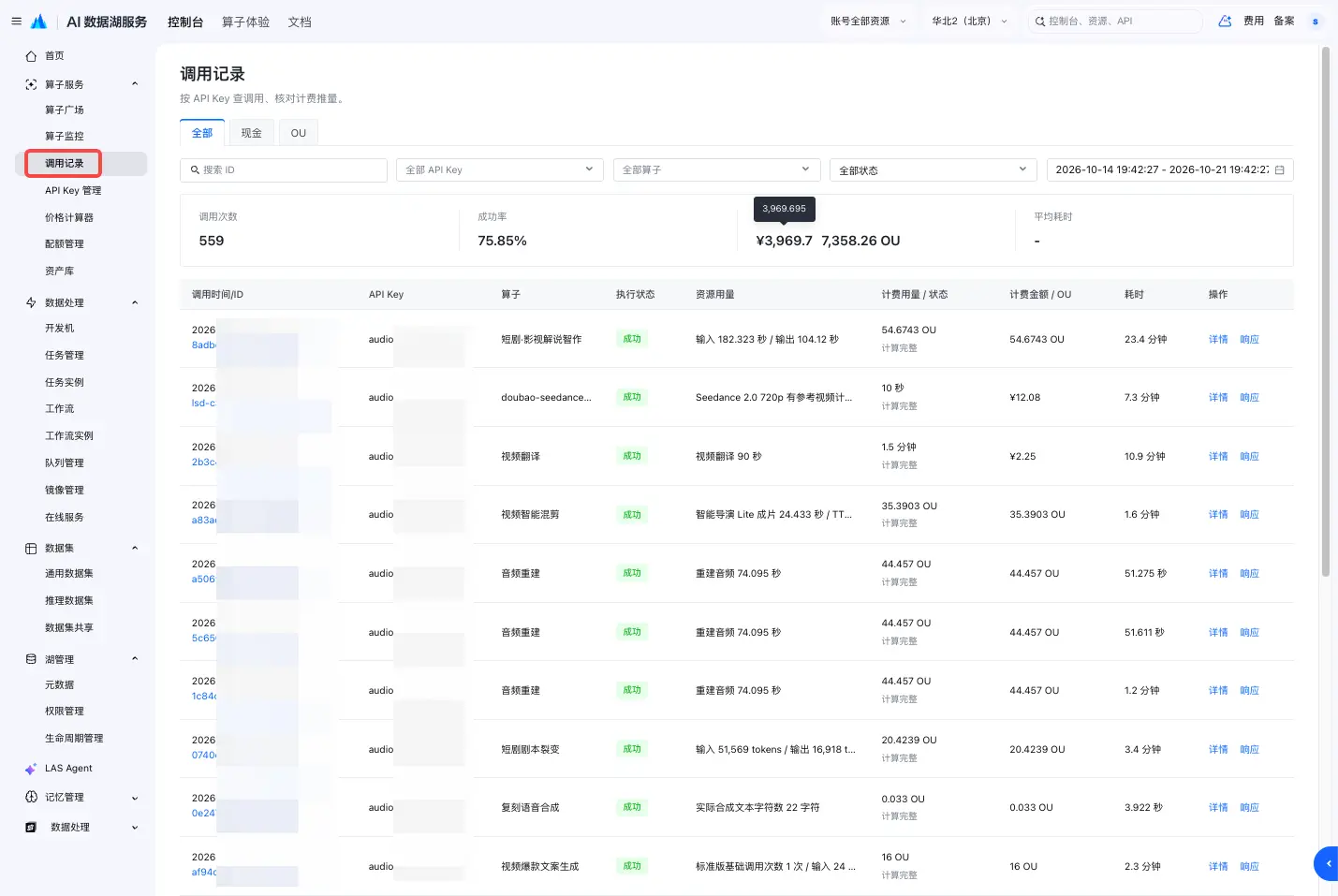Open the 华北2（北京）region selector
The width and height of the screenshot is (1338, 896).
coord(969,21)
